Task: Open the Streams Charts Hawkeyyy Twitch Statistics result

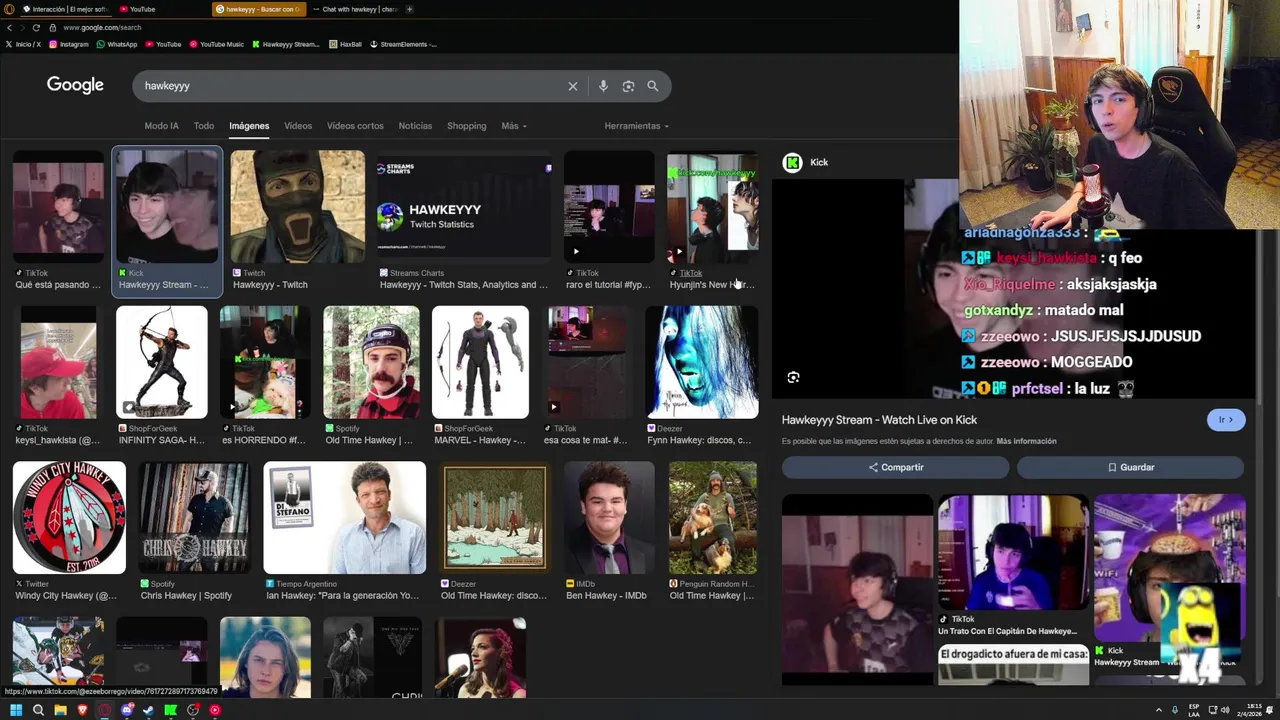Action: click(464, 208)
